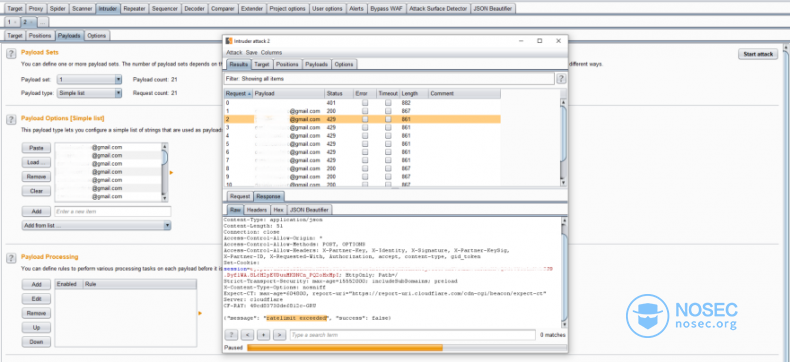Screen dimensions: 790x362
Task: Click Edit in Payload Processing
Action: (36, 299)
